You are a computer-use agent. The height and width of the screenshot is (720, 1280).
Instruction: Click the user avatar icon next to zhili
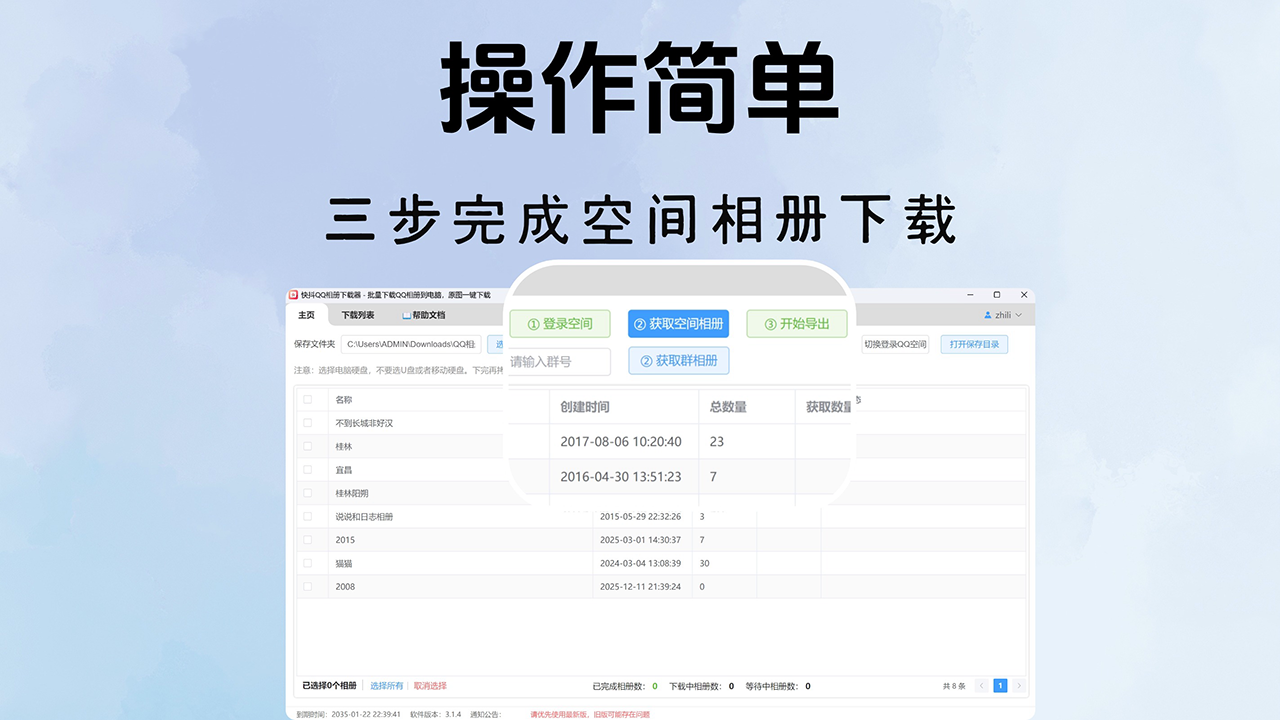click(x=988, y=315)
